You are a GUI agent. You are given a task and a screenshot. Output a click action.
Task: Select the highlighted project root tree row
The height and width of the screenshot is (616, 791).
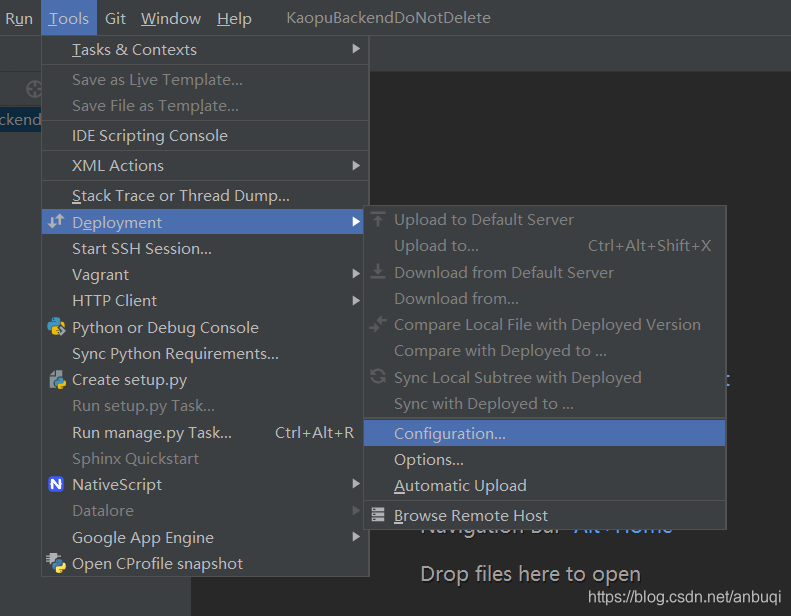(x=20, y=120)
